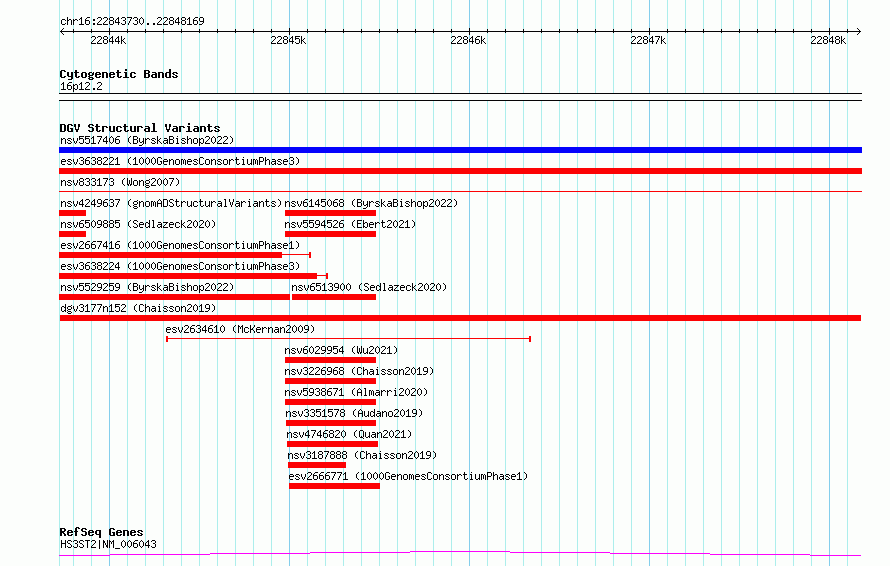Select the red esv3638221 variant bar
This screenshot has height=566, width=890.
click(x=460, y=171)
